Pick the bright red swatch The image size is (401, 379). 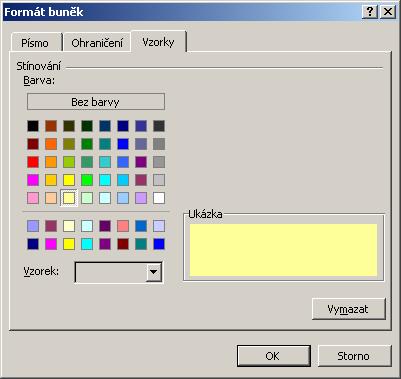[x=33, y=162]
